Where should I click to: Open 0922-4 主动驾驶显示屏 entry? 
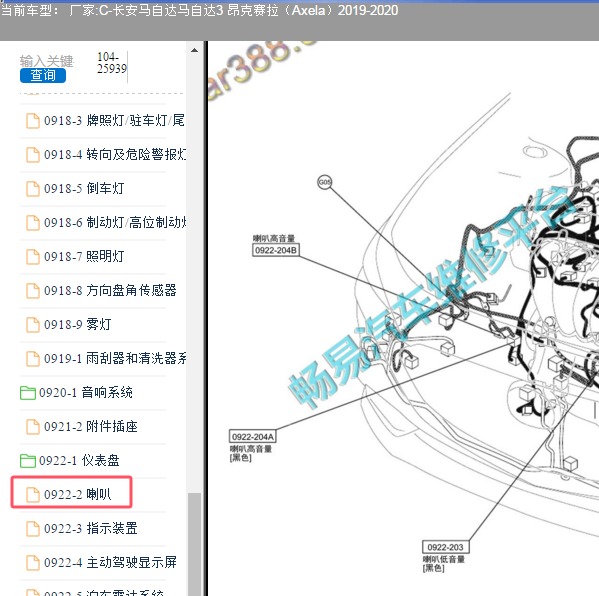(110, 562)
